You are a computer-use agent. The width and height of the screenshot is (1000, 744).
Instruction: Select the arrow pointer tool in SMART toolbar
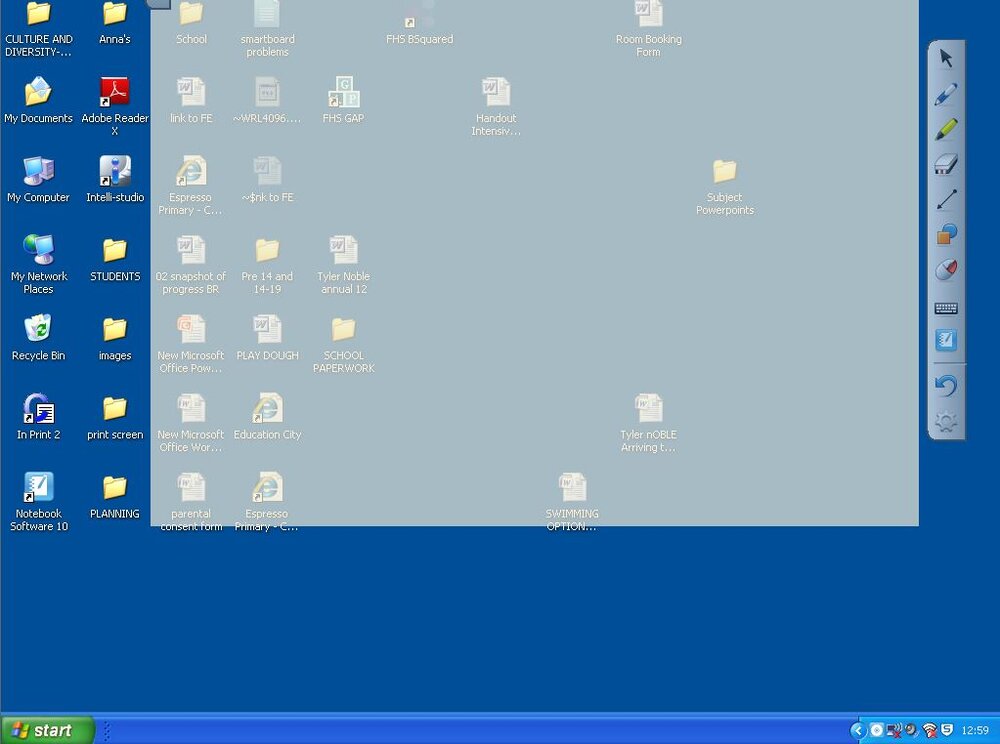click(x=946, y=59)
